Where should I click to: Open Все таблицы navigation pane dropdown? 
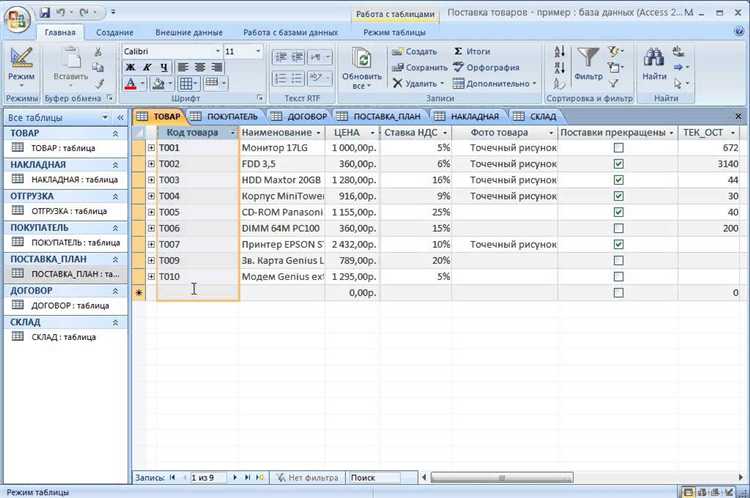[x=105, y=117]
